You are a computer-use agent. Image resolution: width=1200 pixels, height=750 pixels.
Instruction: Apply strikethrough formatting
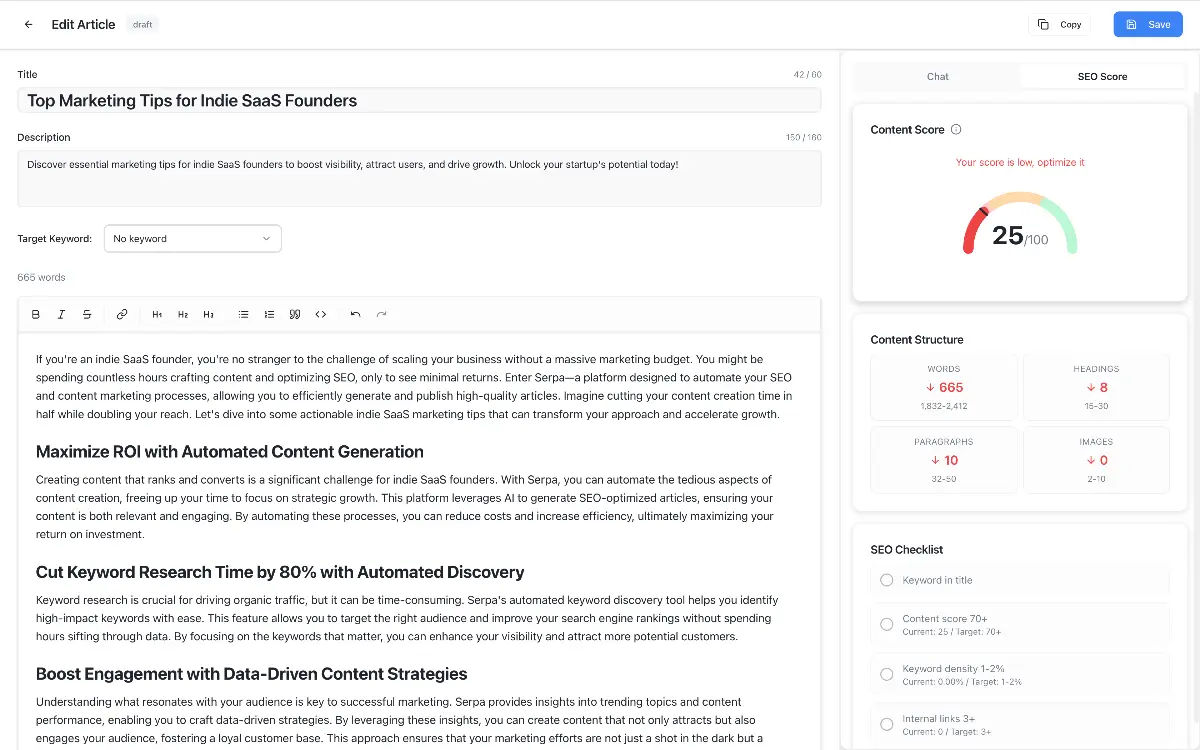(x=87, y=314)
